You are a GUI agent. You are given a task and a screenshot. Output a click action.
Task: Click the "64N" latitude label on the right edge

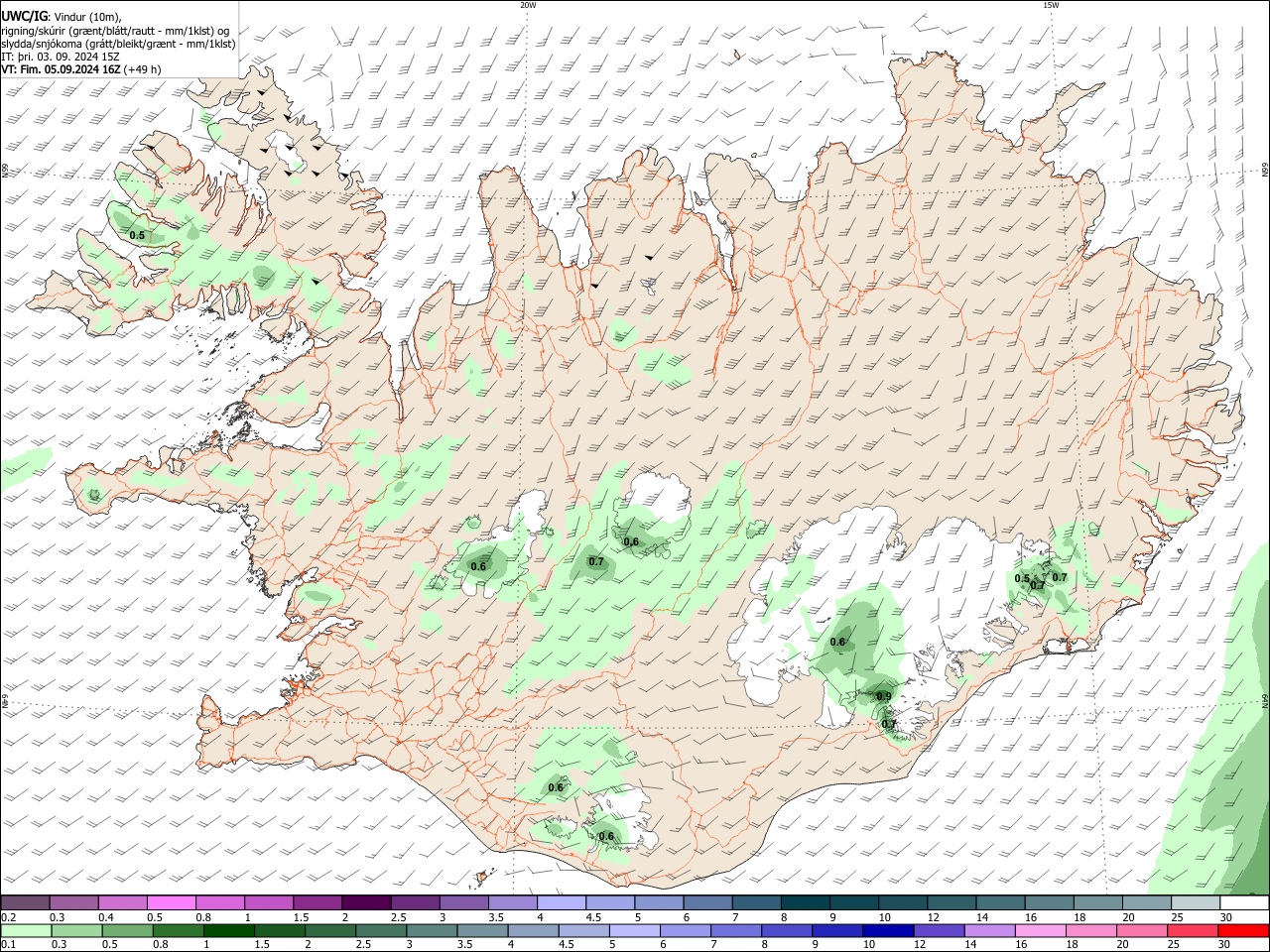pos(1265,700)
